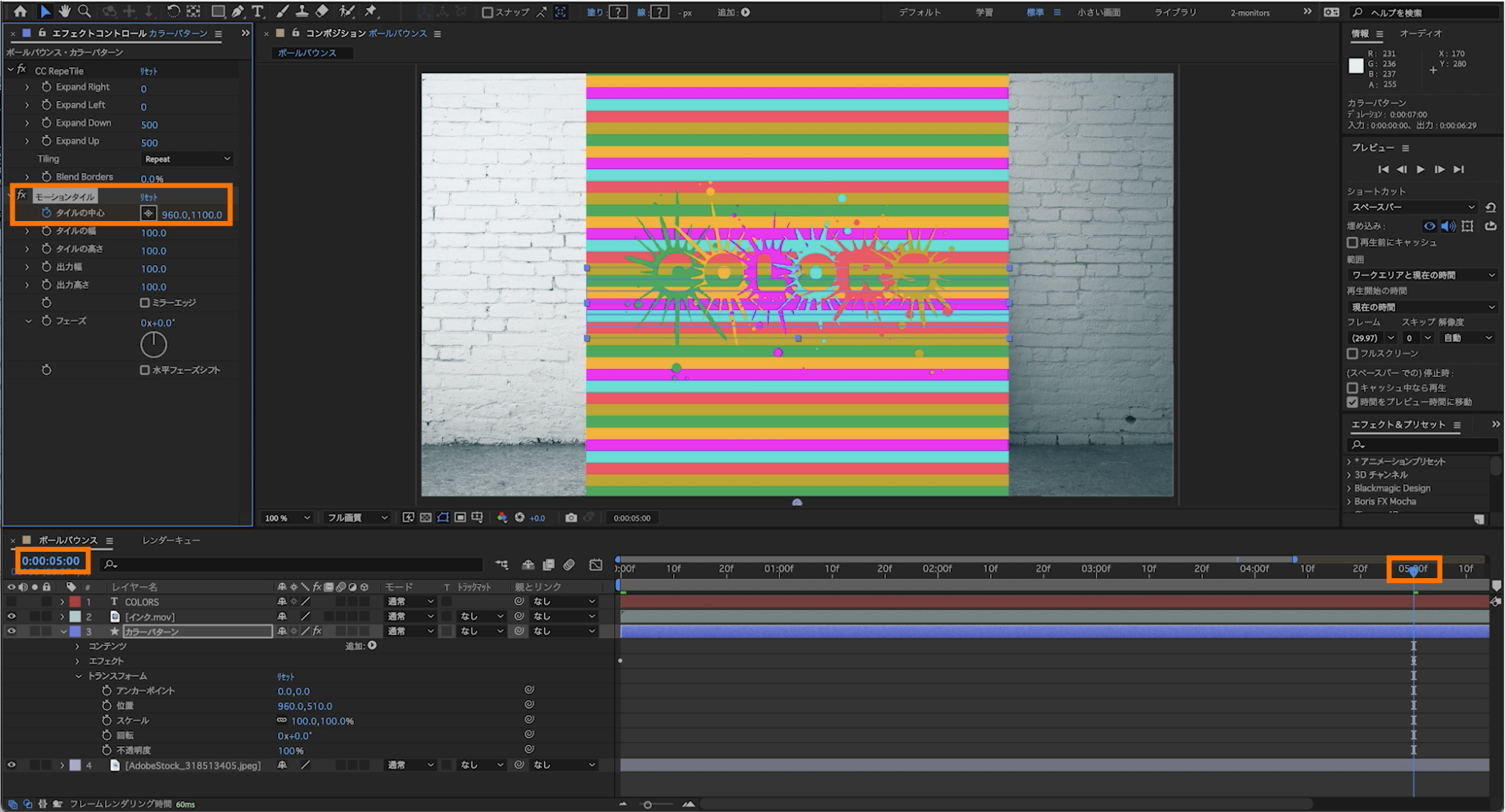Select the Rotation tool
Screen dimensions: 1505x812
click(174, 11)
